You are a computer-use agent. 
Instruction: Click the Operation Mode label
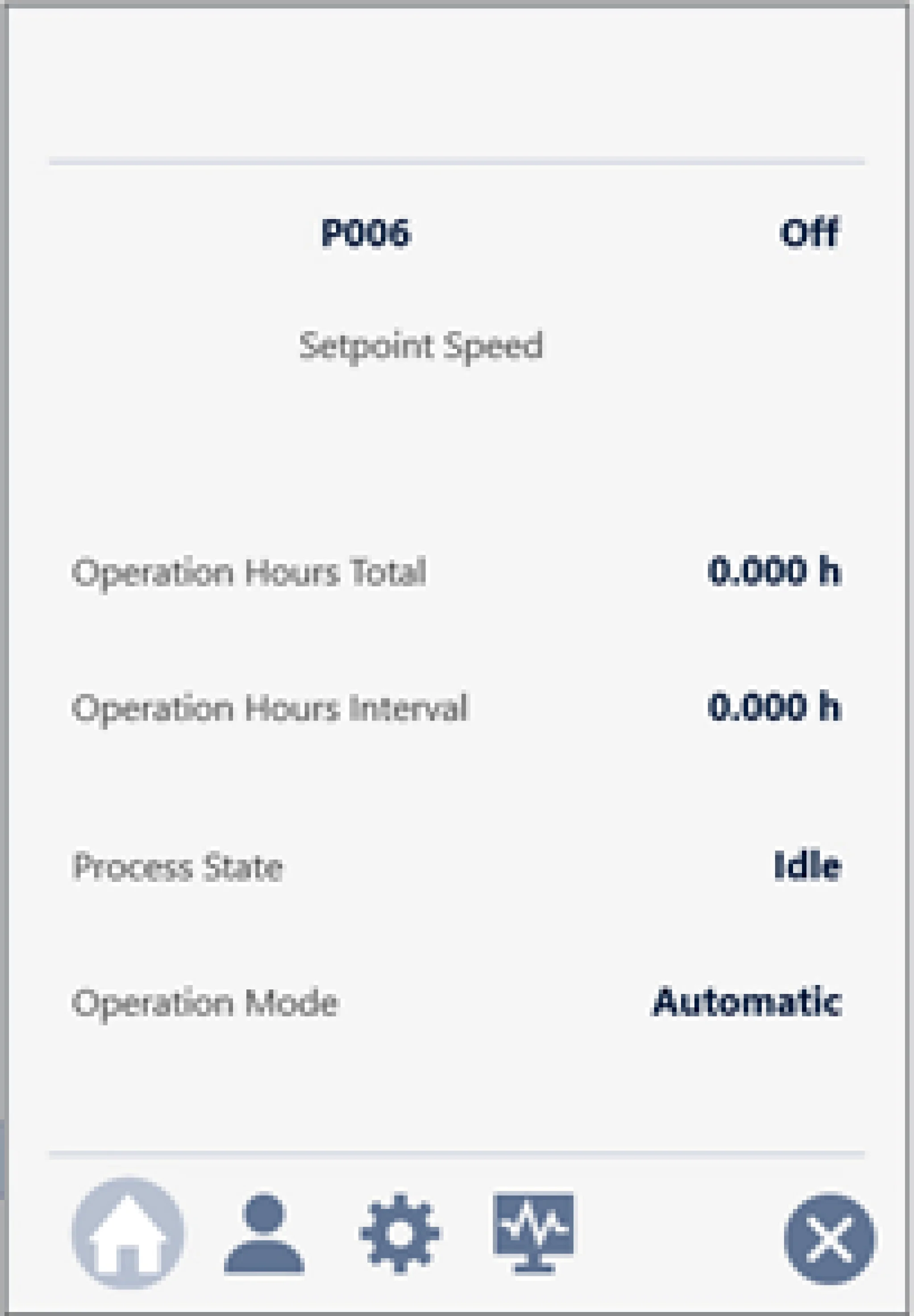(206, 1003)
